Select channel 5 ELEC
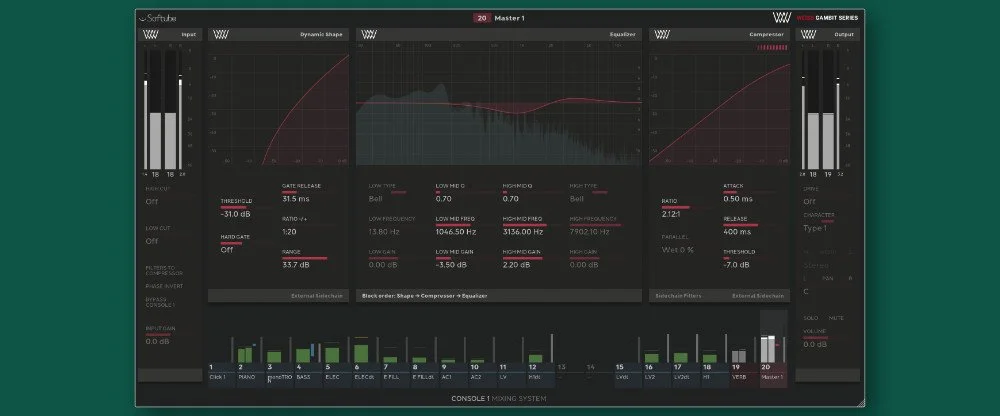Screen dimensions: 1000x416 tap(338, 376)
